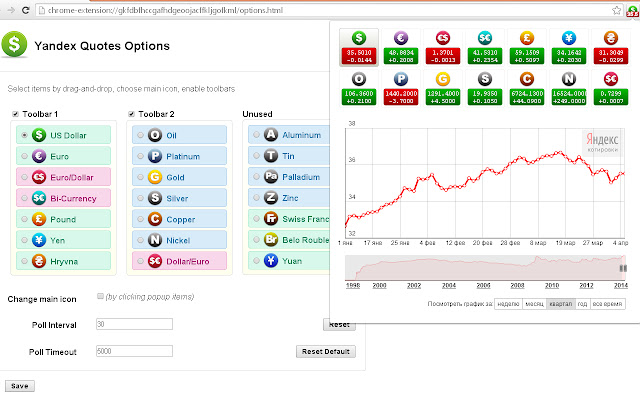Open the Dollar/Euro tile showing 0.7299

tap(611, 88)
